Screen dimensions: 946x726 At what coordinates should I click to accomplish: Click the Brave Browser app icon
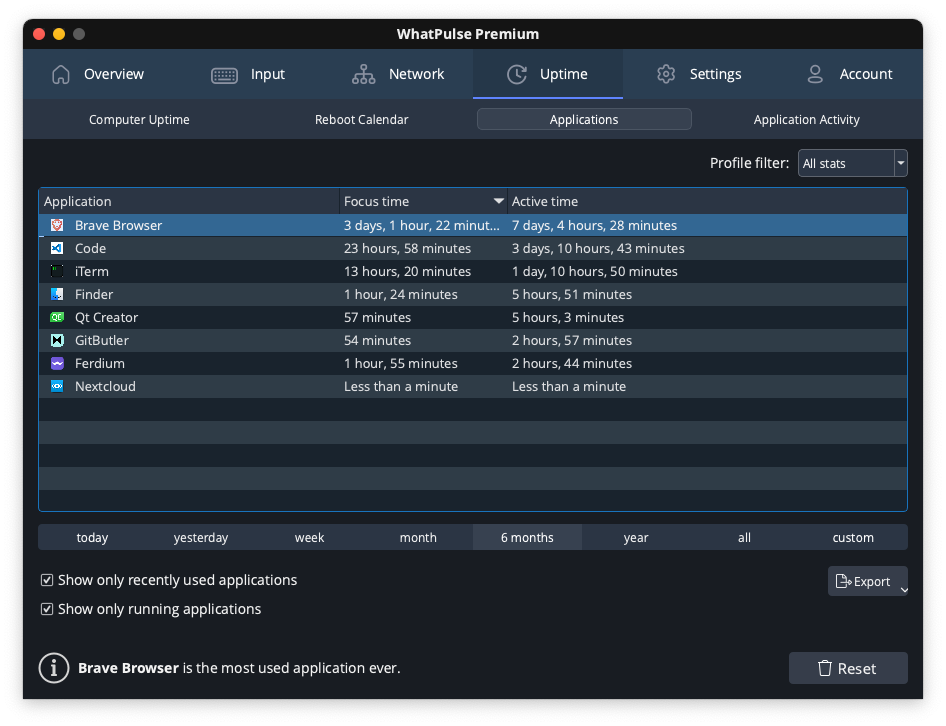[x=57, y=225]
